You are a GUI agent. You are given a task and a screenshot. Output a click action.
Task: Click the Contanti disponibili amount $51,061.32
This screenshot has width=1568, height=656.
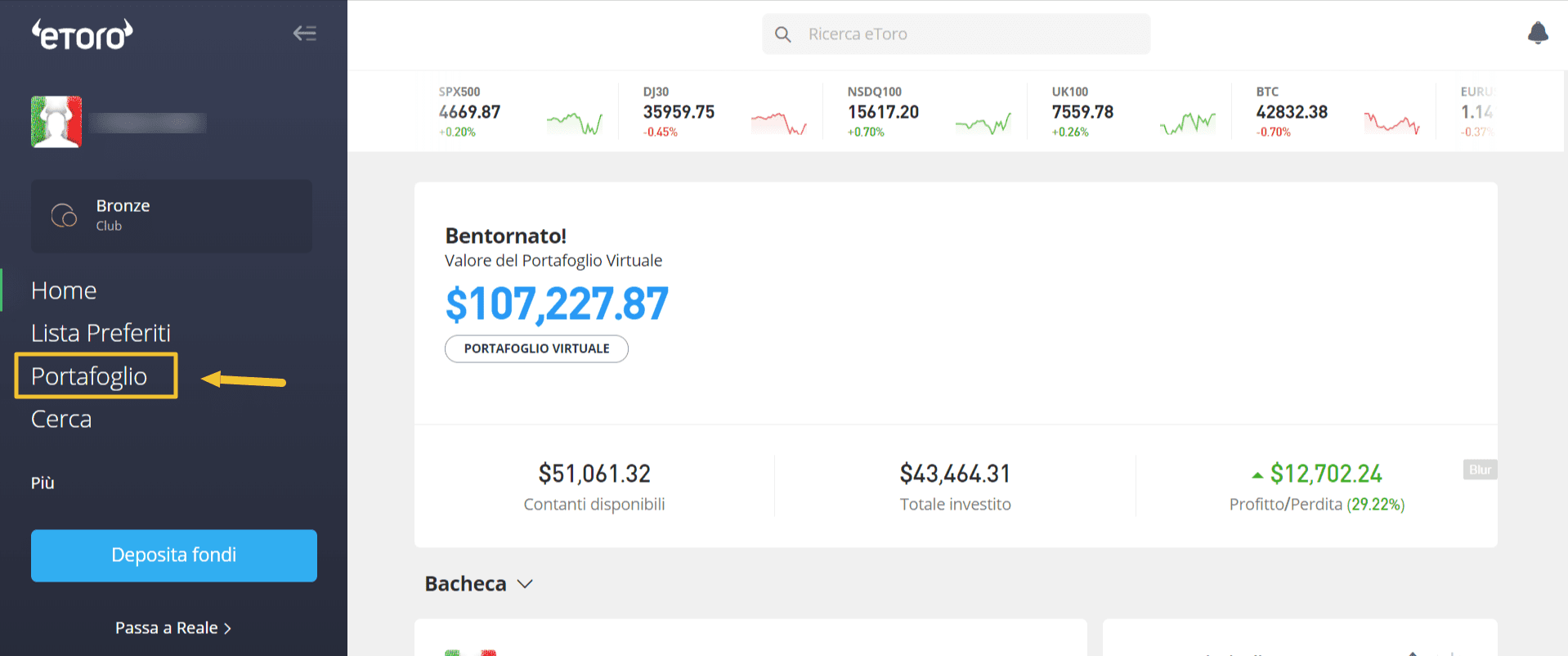pos(594,474)
